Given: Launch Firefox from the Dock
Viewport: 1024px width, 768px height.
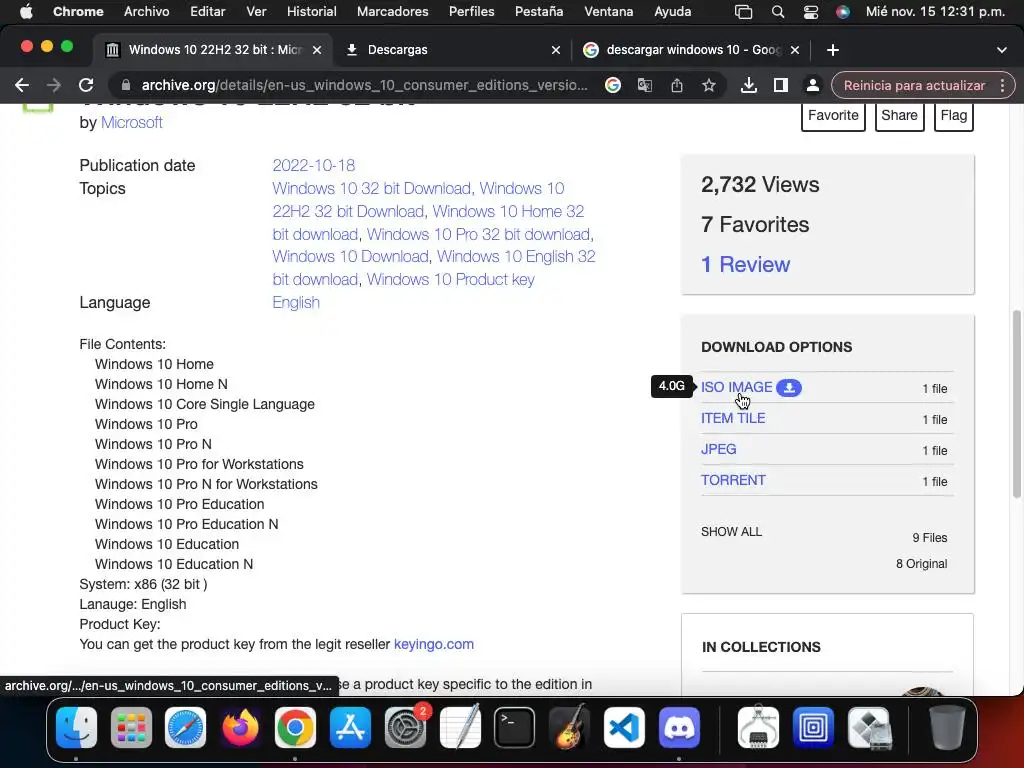Looking at the screenshot, I should pyautogui.click(x=240, y=727).
